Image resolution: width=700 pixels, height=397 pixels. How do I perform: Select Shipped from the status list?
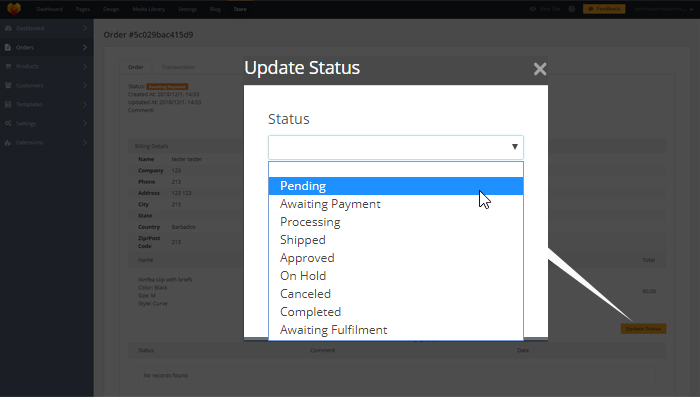[396, 240]
